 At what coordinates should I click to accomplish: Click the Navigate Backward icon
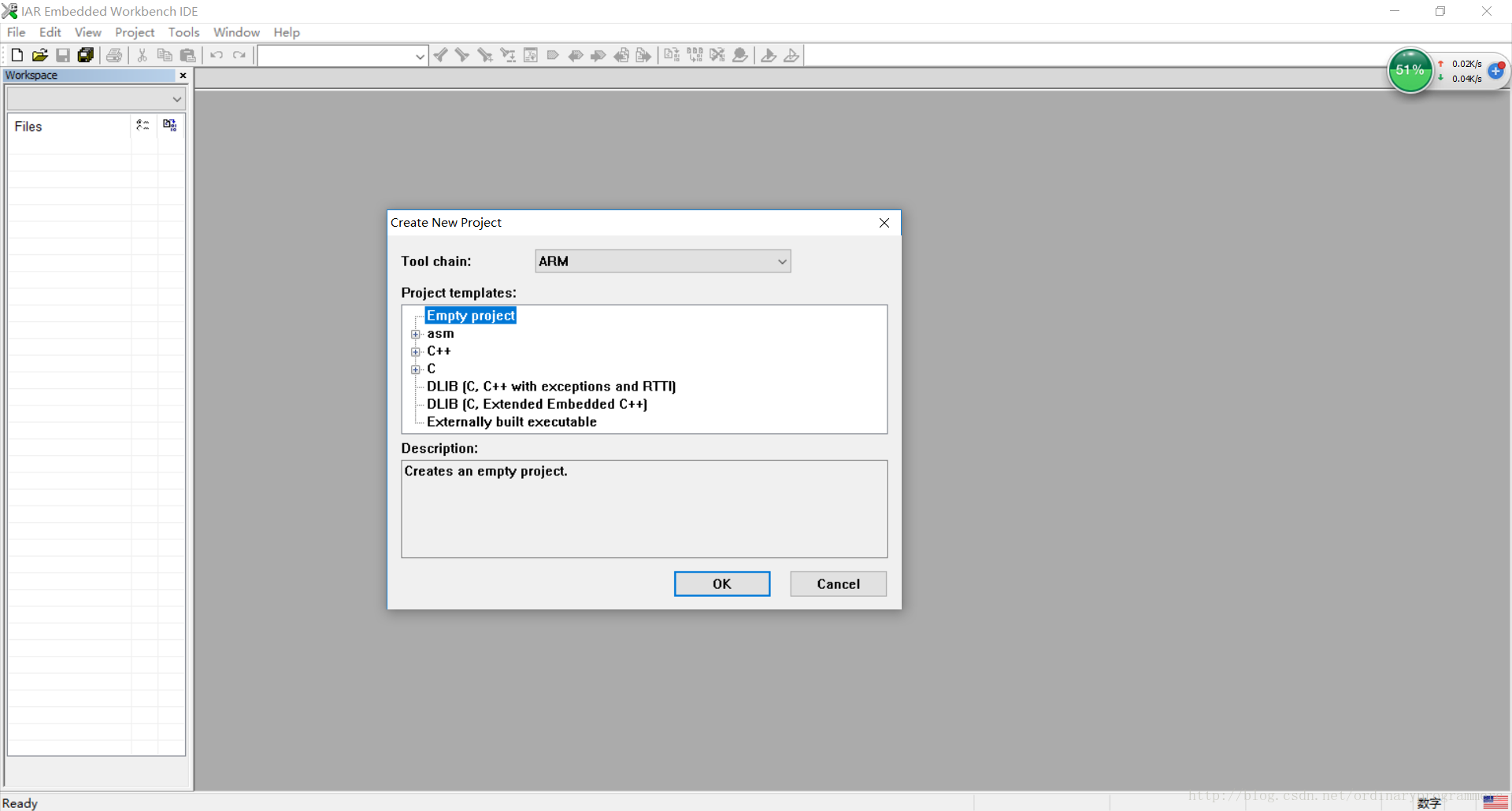[x=621, y=55]
